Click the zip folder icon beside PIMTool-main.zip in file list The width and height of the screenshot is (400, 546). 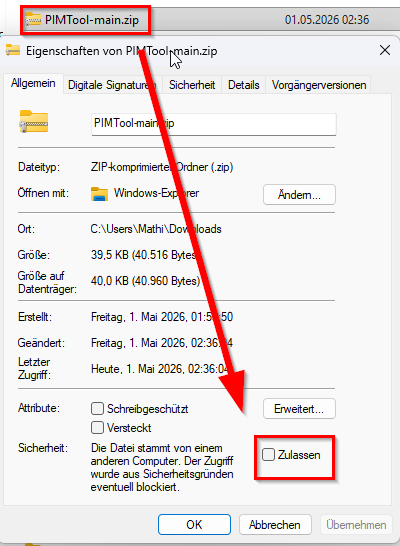click(x=33, y=19)
